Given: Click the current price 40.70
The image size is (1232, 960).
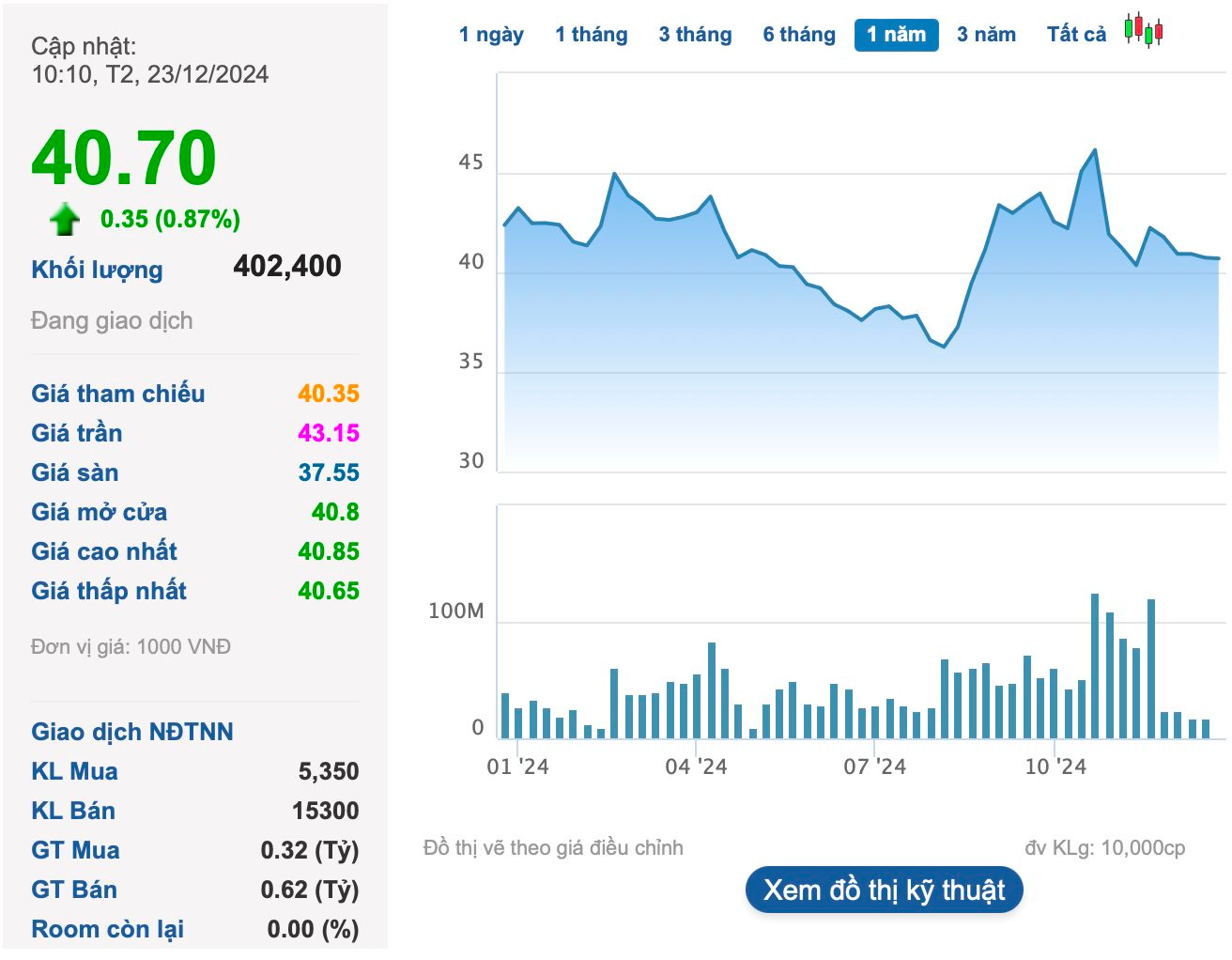Looking at the screenshot, I should point(124,157).
